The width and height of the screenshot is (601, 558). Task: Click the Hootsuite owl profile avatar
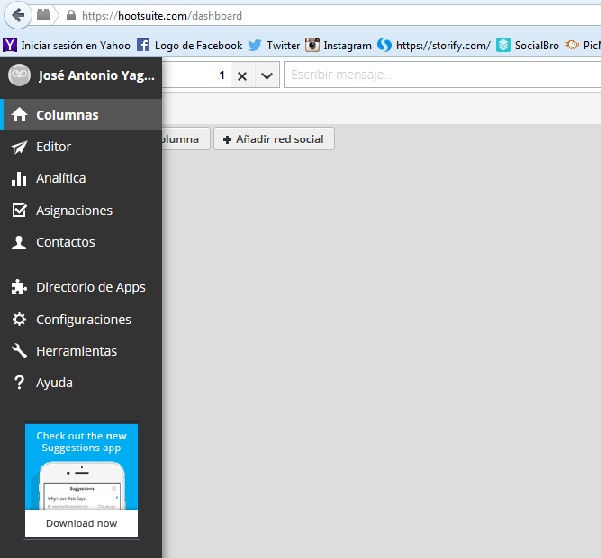coord(18,75)
